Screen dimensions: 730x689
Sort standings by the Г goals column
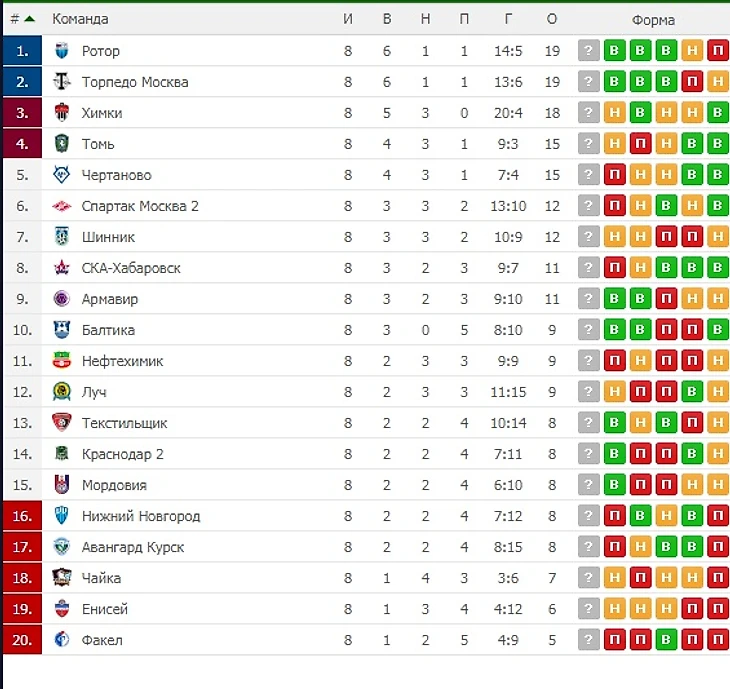click(x=509, y=19)
